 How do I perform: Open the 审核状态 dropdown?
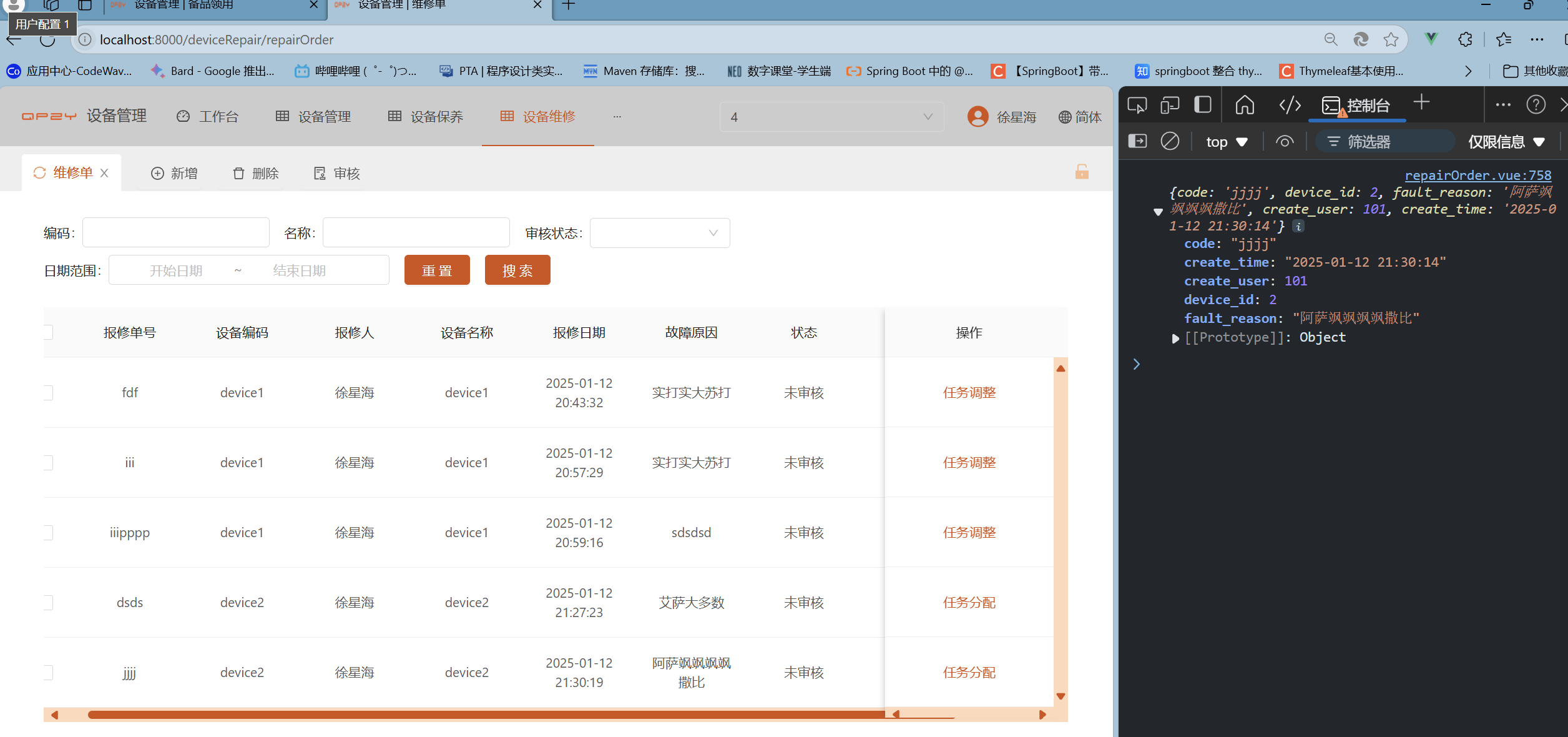[x=659, y=233]
